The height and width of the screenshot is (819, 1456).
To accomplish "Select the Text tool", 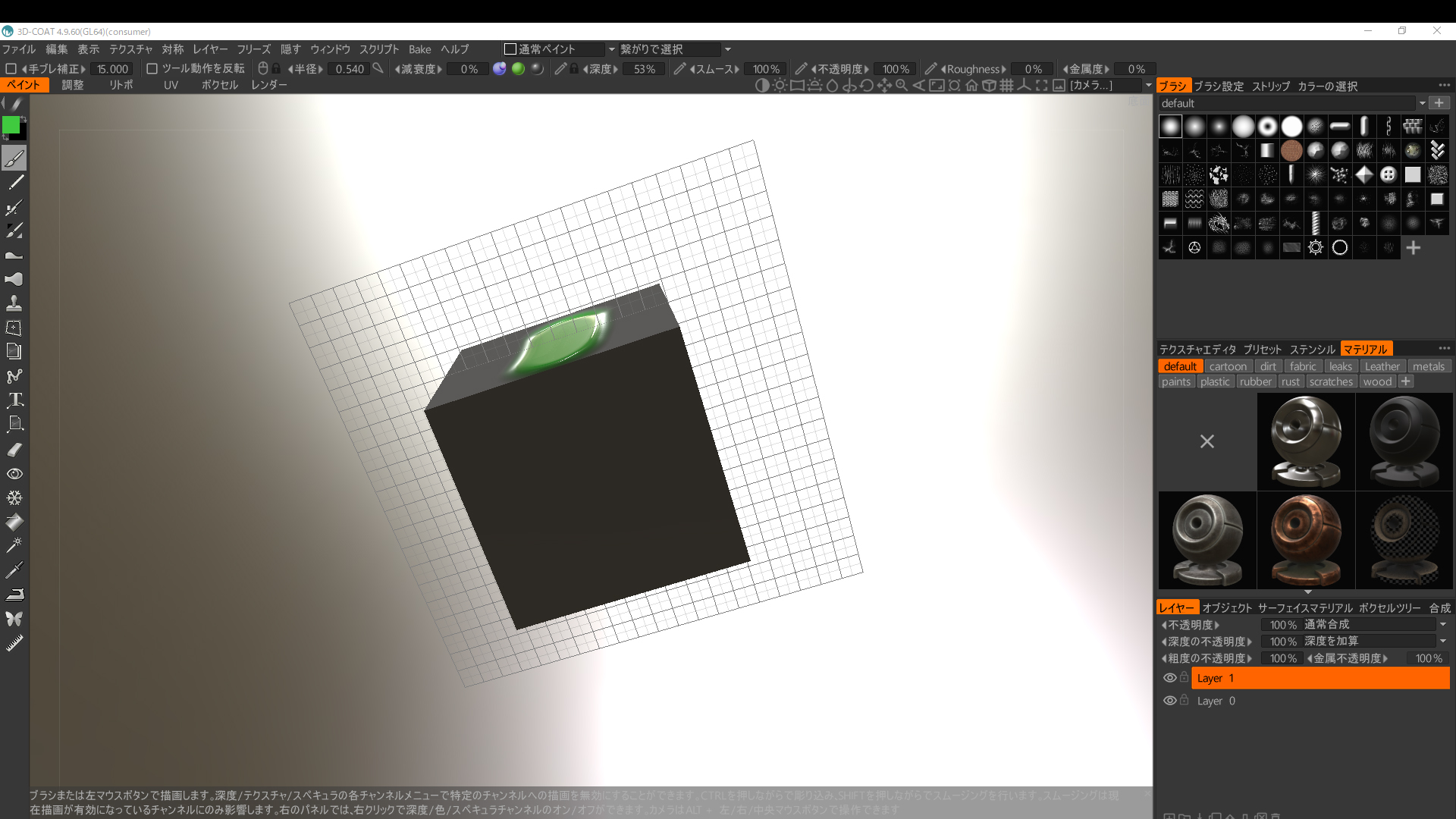I will (14, 400).
